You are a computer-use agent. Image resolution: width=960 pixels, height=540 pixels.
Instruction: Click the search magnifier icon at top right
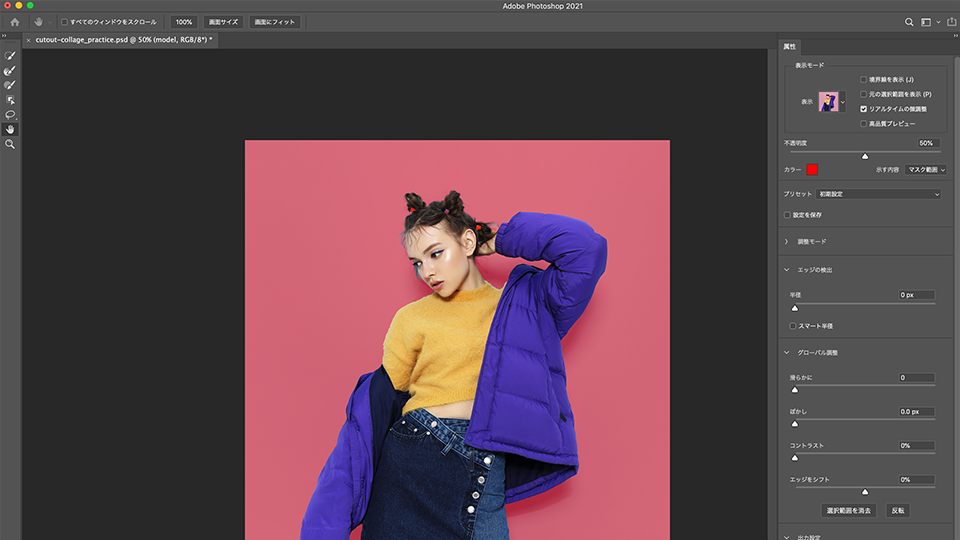(909, 22)
